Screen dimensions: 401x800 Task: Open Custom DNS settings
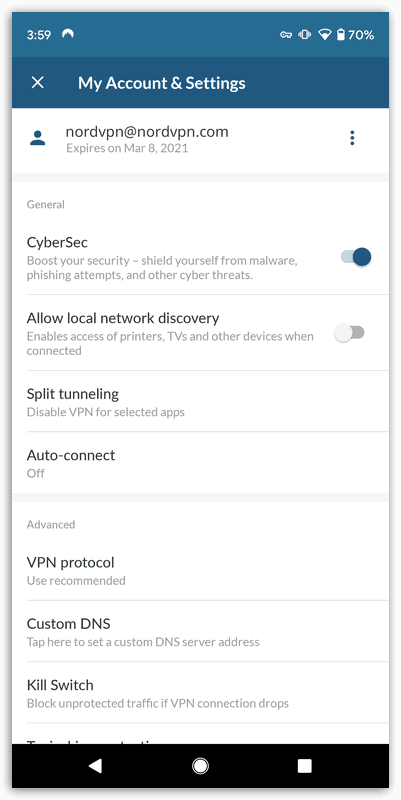pyautogui.click(x=200, y=631)
